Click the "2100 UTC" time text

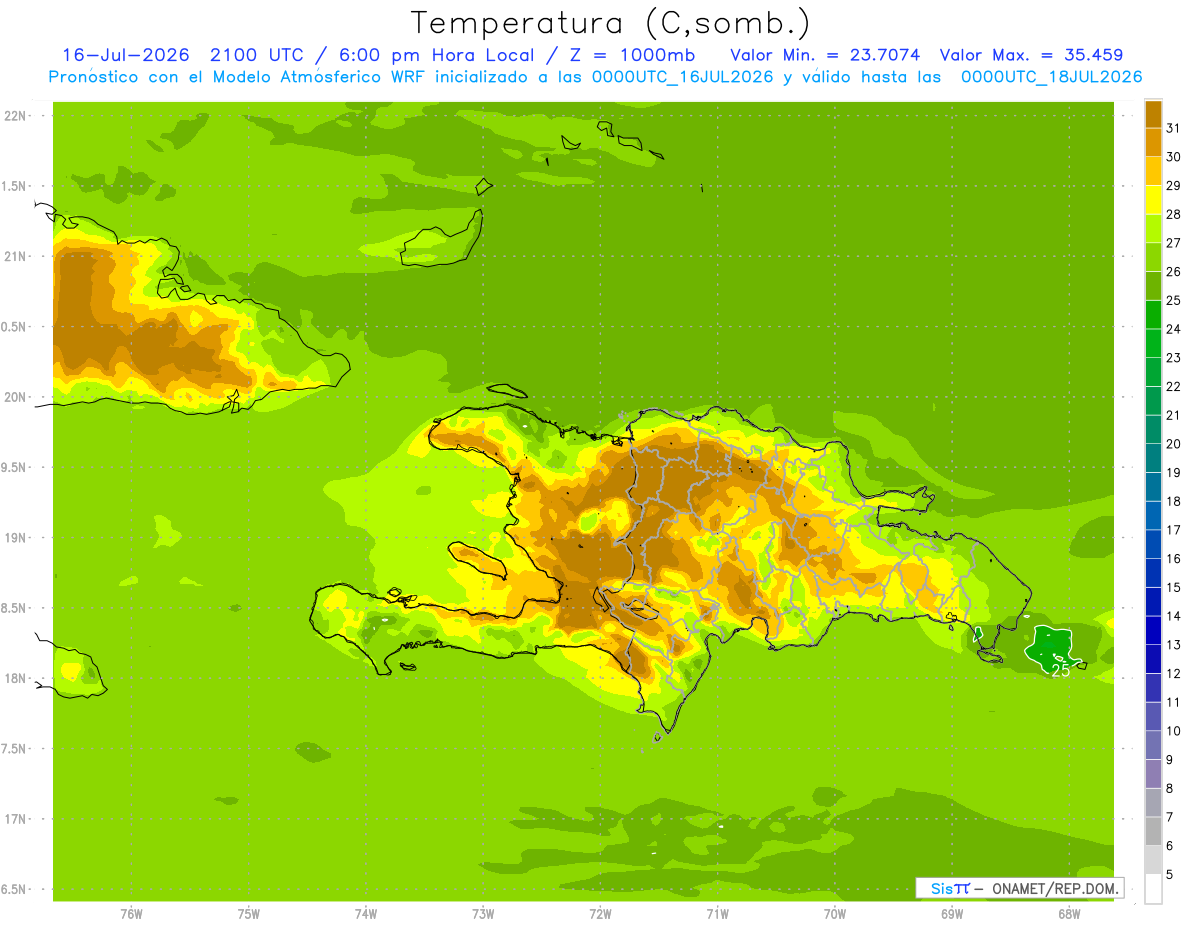click(257, 55)
